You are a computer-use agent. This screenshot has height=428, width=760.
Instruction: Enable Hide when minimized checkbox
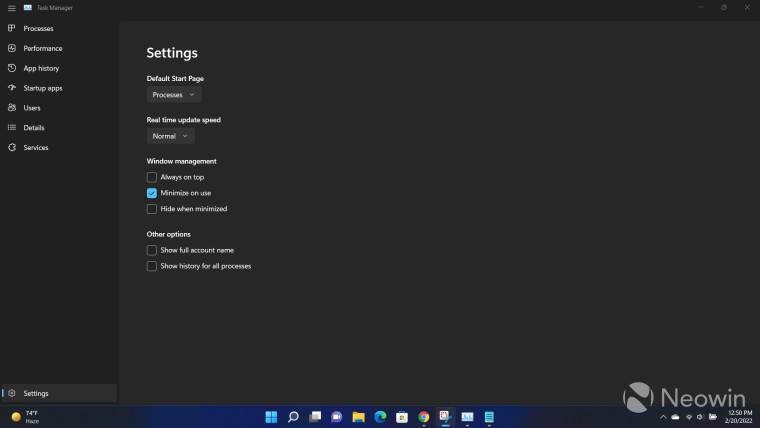152,209
